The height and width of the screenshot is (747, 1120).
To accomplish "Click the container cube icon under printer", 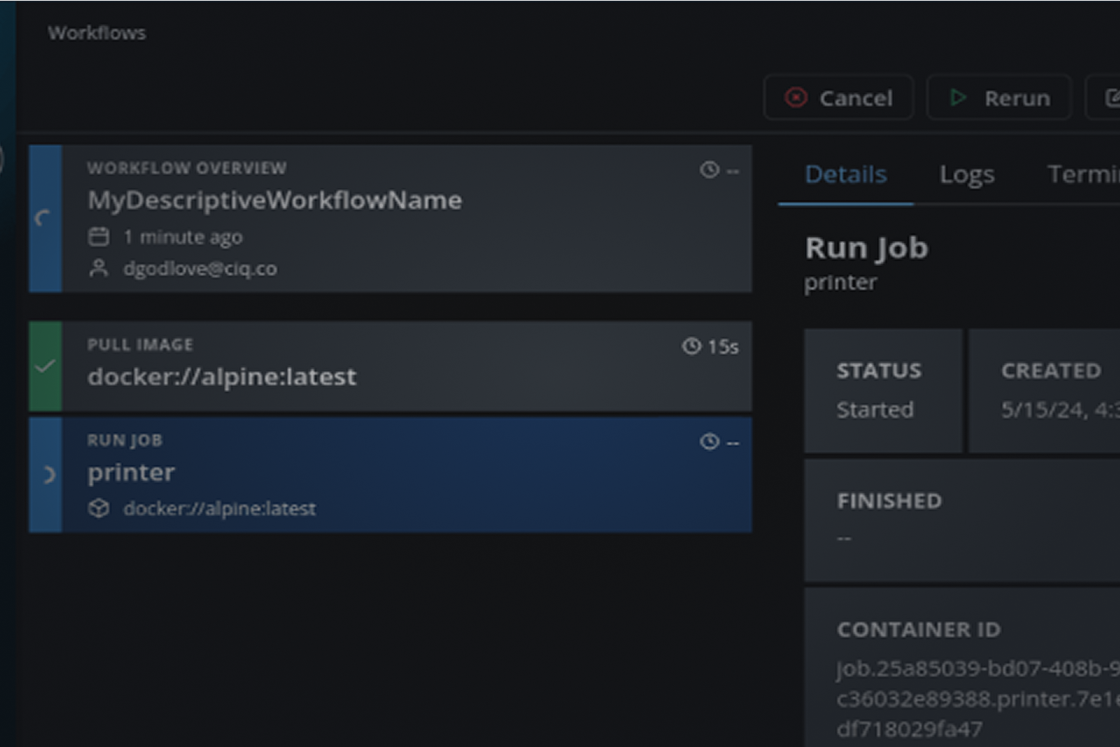I will click(x=98, y=508).
